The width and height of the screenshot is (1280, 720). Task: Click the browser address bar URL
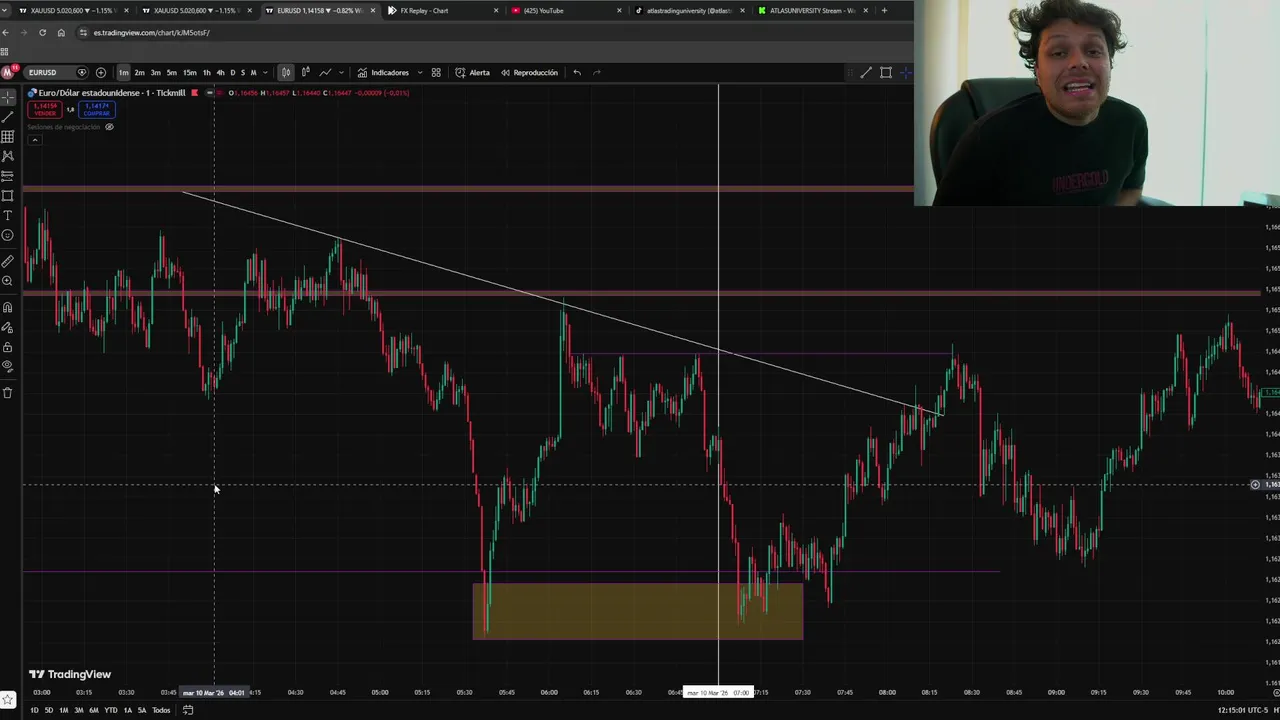[151, 32]
